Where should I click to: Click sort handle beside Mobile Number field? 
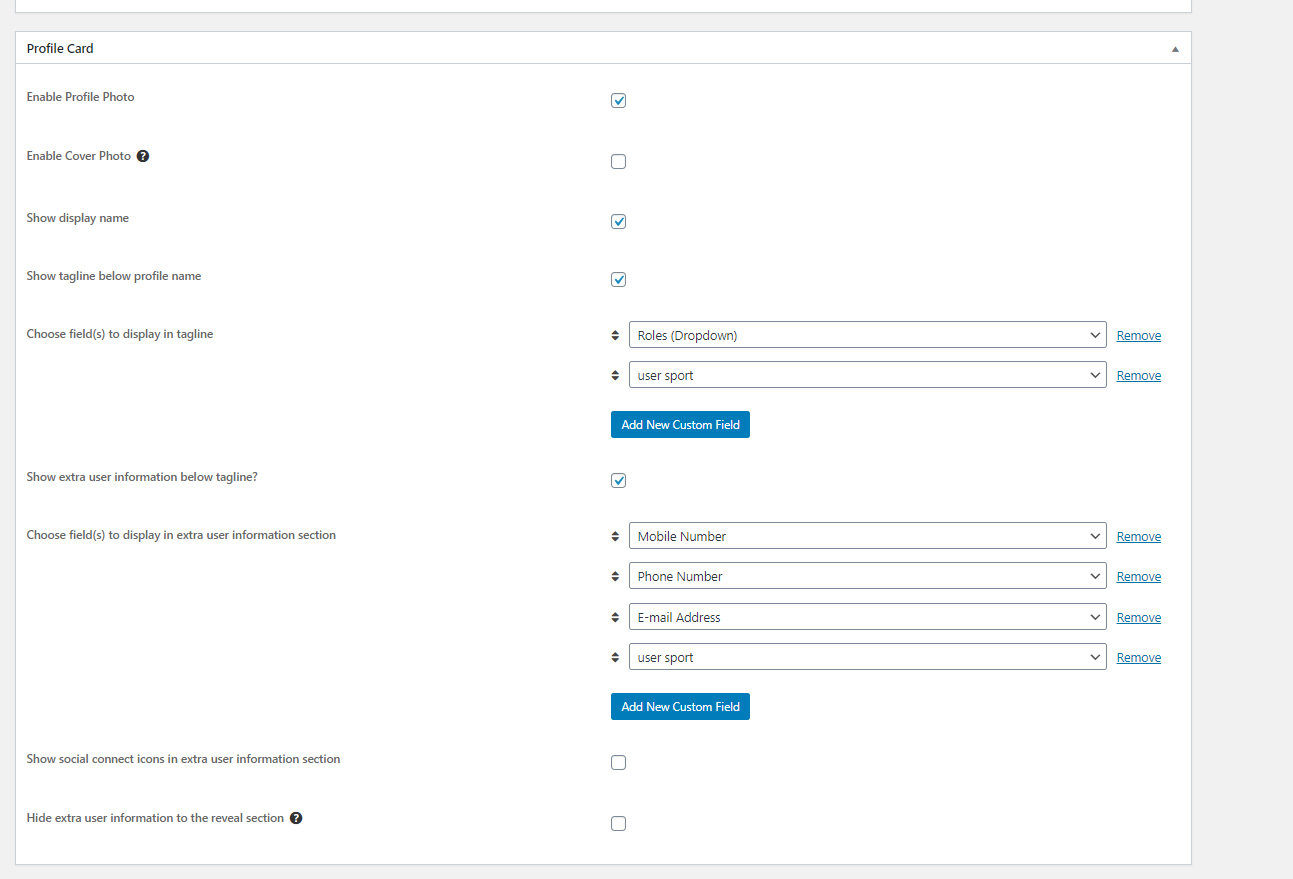pos(615,537)
